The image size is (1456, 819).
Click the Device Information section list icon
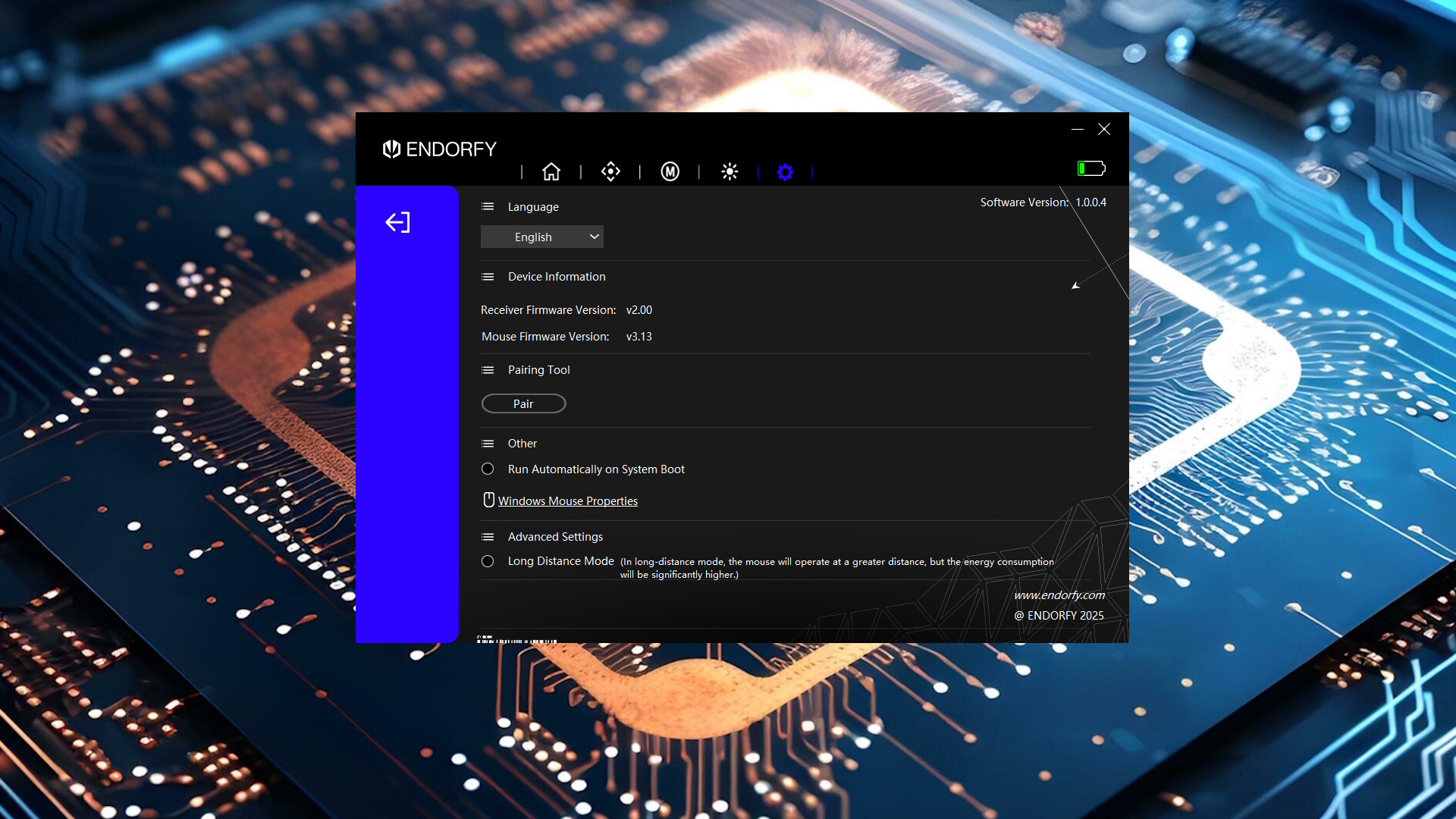pyautogui.click(x=488, y=277)
